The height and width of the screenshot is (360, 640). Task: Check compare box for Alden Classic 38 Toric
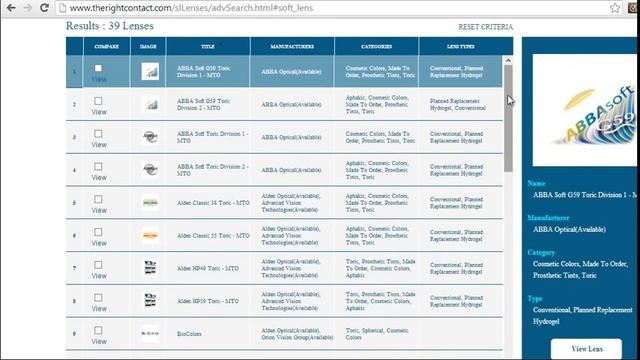pos(98,199)
